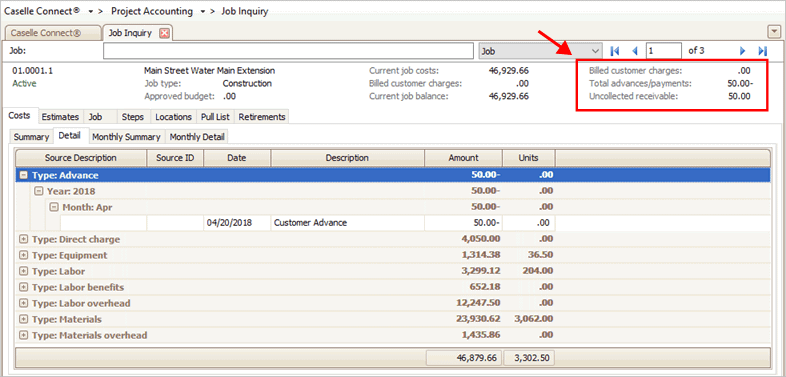Screen dimensions: 786x377
Task: Click the 23,930.62 Materials amount
Action: [478, 319]
